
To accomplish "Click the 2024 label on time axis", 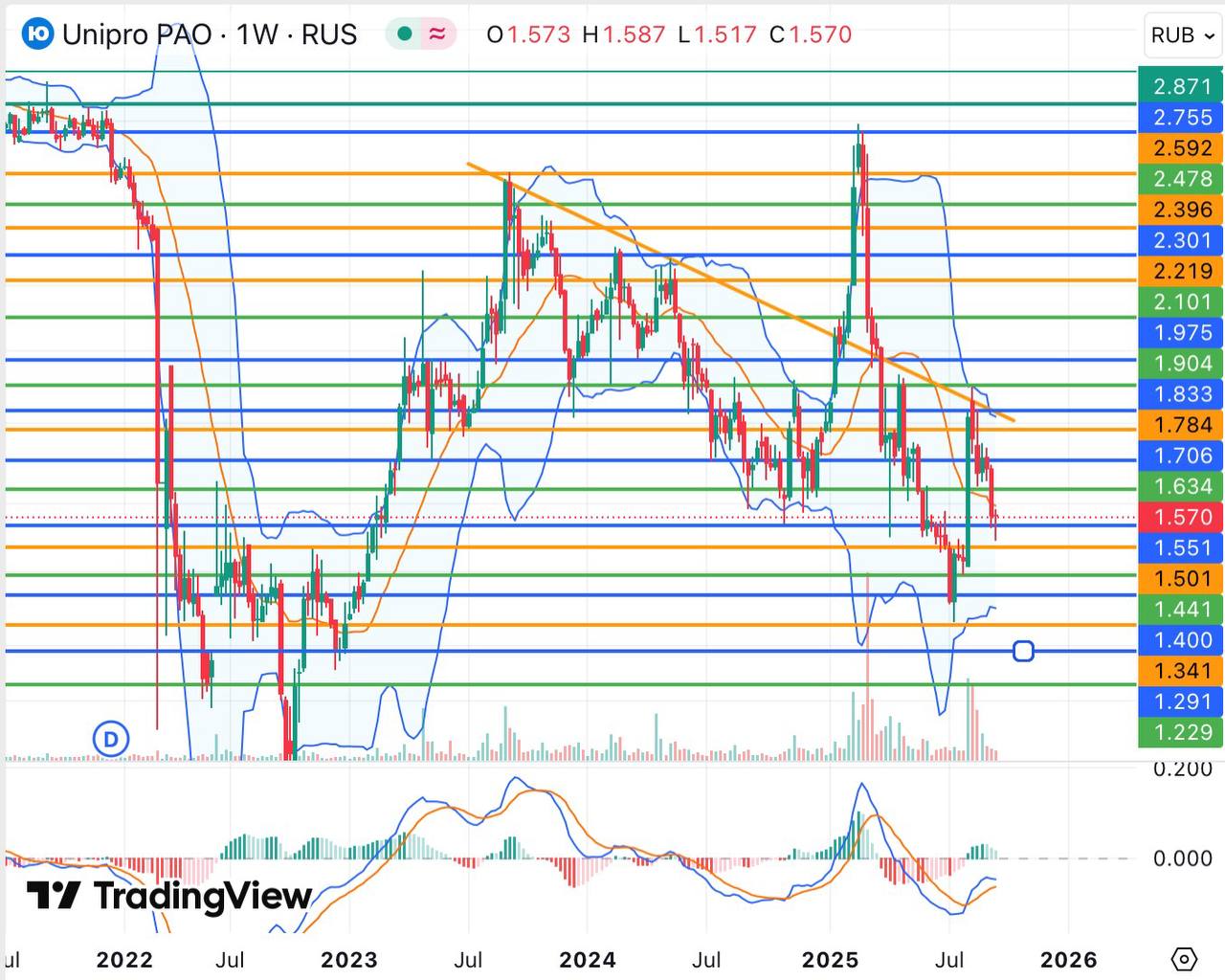I will pyautogui.click(x=587, y=960).
